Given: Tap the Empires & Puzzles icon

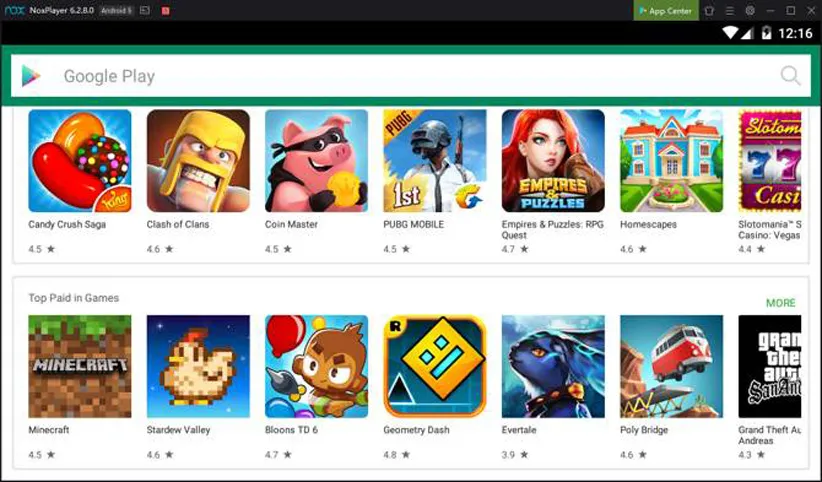Looking at the screenshot, I should [553, 160].
